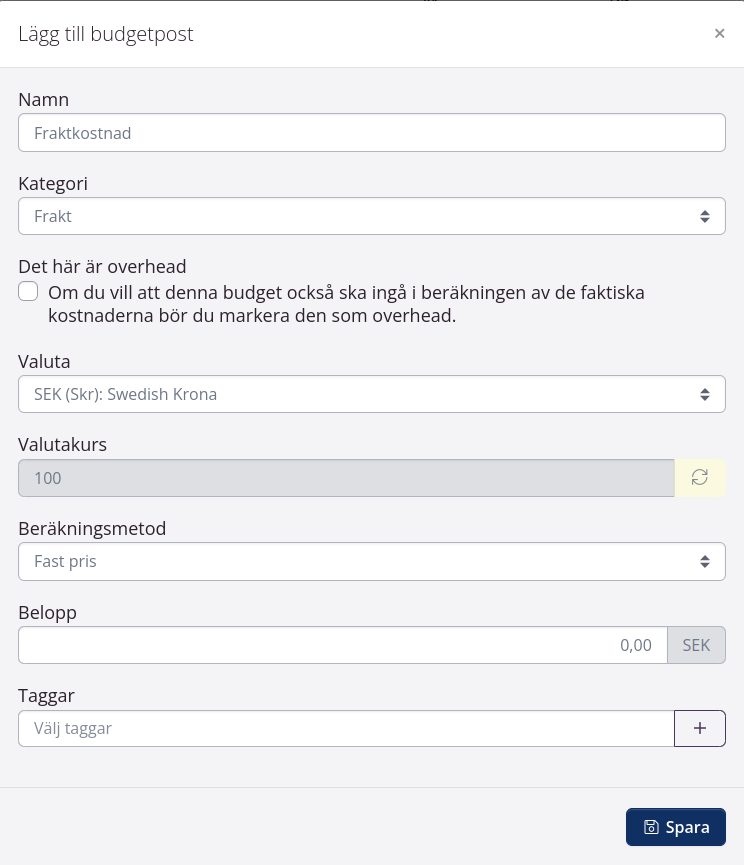Open the Kategori dropdown showing Frakt

tap(360, 216)
